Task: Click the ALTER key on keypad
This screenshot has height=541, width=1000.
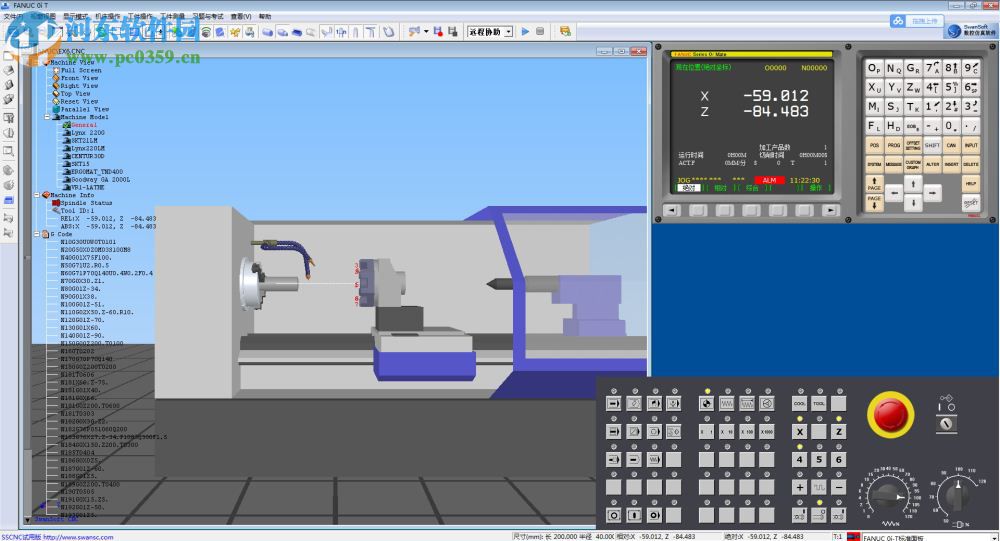Action: [x=932, y=164]
